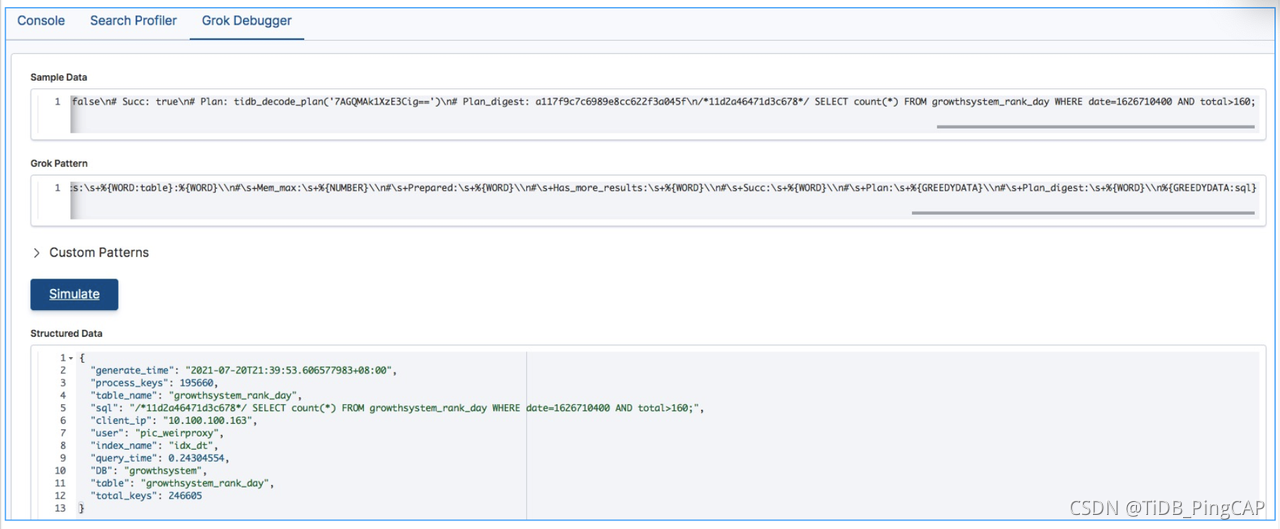Click inside the Sample Data editor line
Image resolution: width=1280 pixels, height=529 pixels.
point(662,102)
